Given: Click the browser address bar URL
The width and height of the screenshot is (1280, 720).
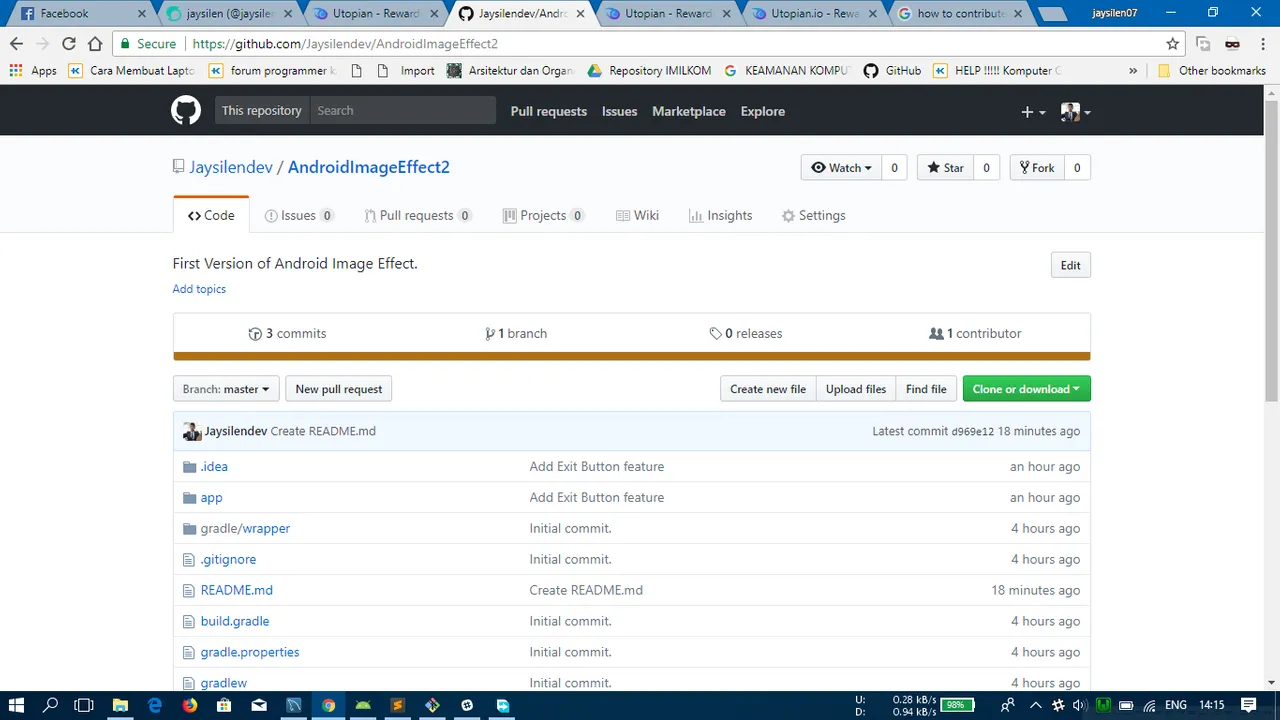Looking at the screenshot, I should [x=345, y=44].
